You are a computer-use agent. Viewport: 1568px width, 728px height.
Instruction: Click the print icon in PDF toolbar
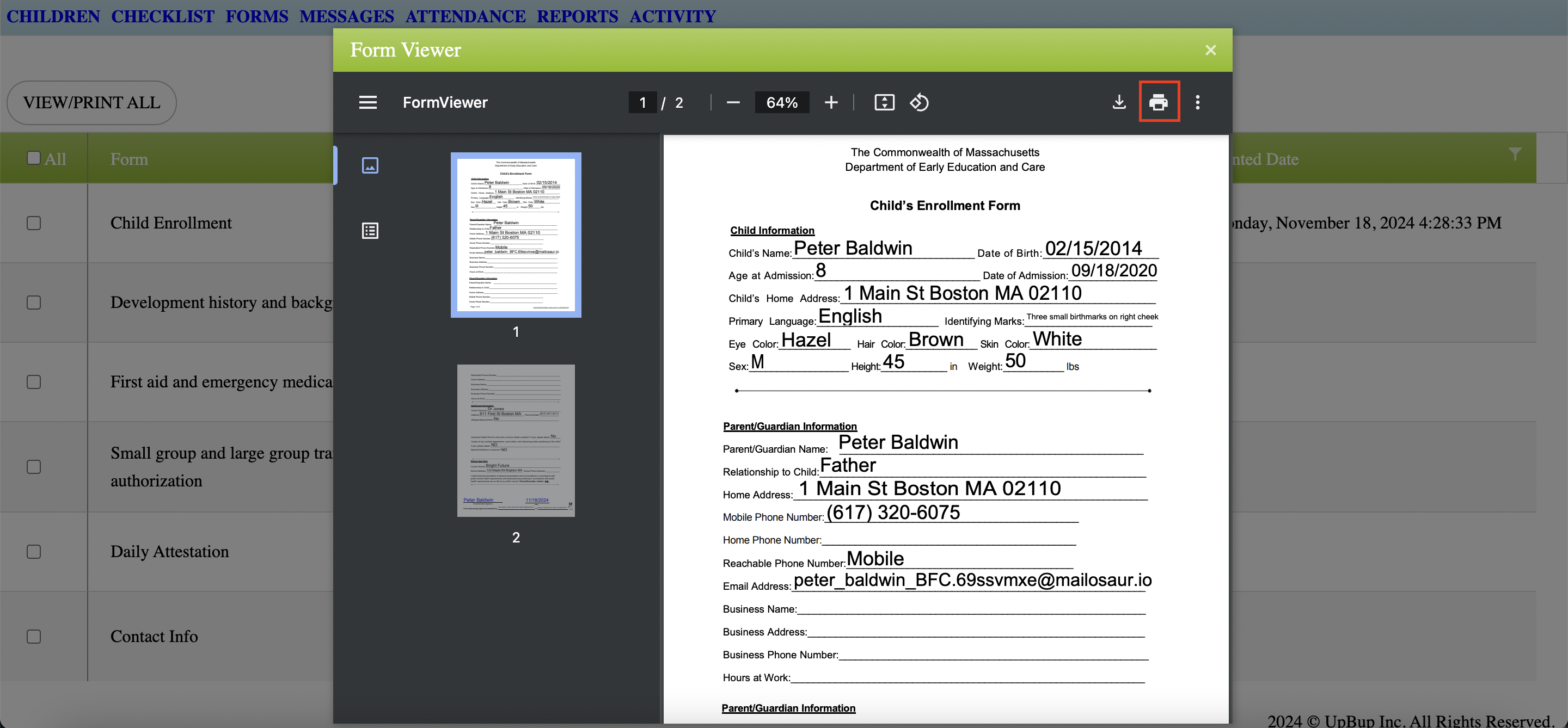(1159, 102)
